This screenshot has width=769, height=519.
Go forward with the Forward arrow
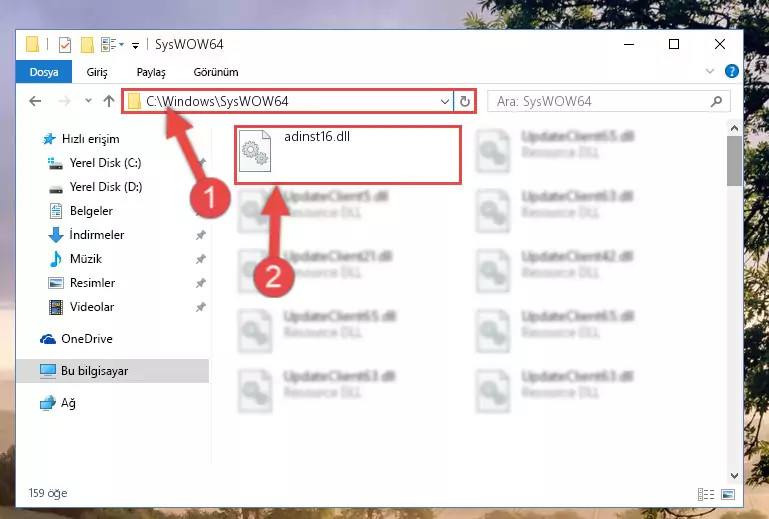(x=64, y=101)
